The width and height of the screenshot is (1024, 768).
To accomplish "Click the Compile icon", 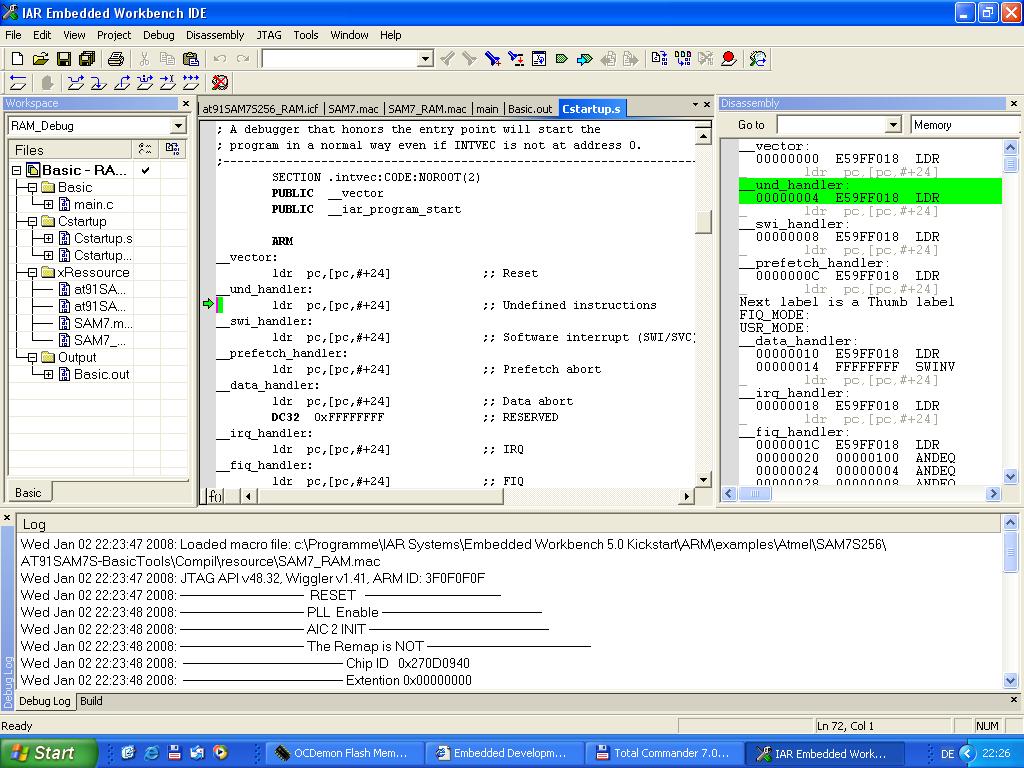I will [659, 59].
